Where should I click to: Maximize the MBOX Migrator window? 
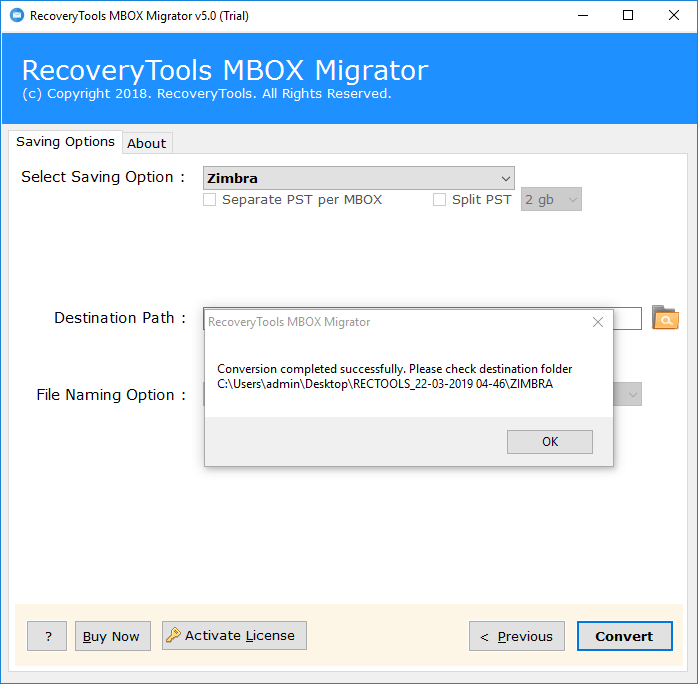(628, 16)
